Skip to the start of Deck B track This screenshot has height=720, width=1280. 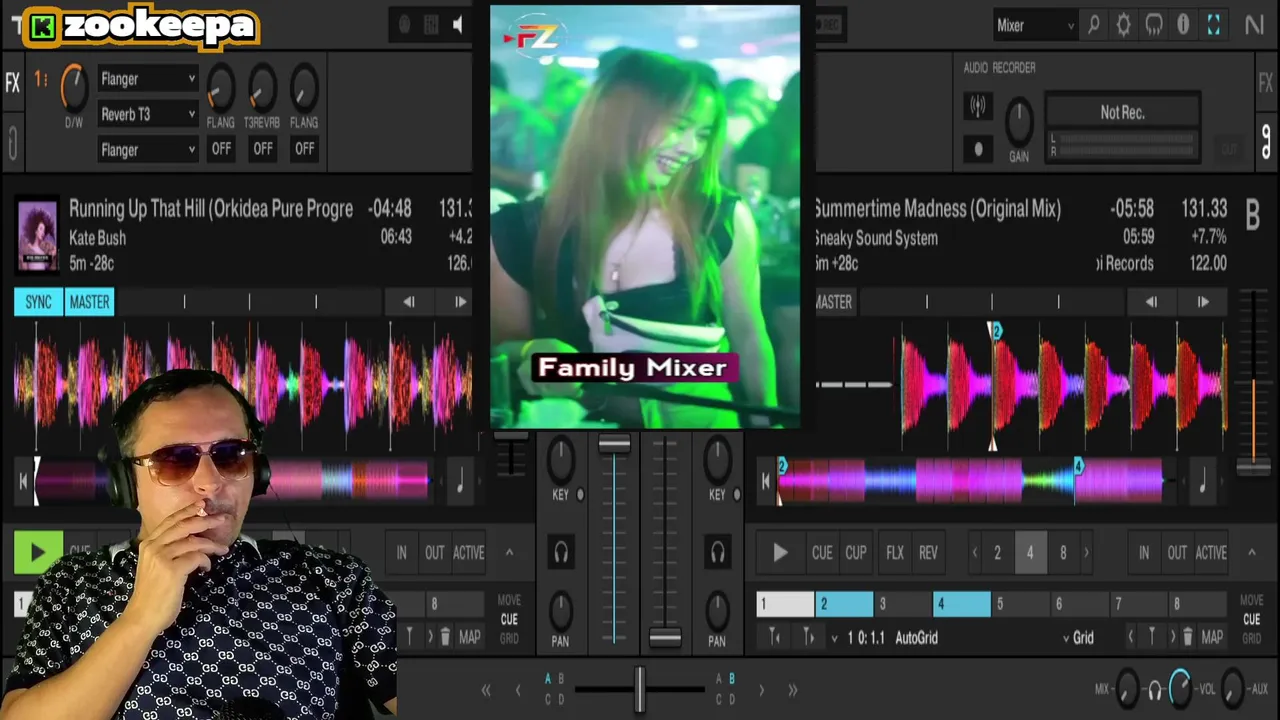[766, 481]
